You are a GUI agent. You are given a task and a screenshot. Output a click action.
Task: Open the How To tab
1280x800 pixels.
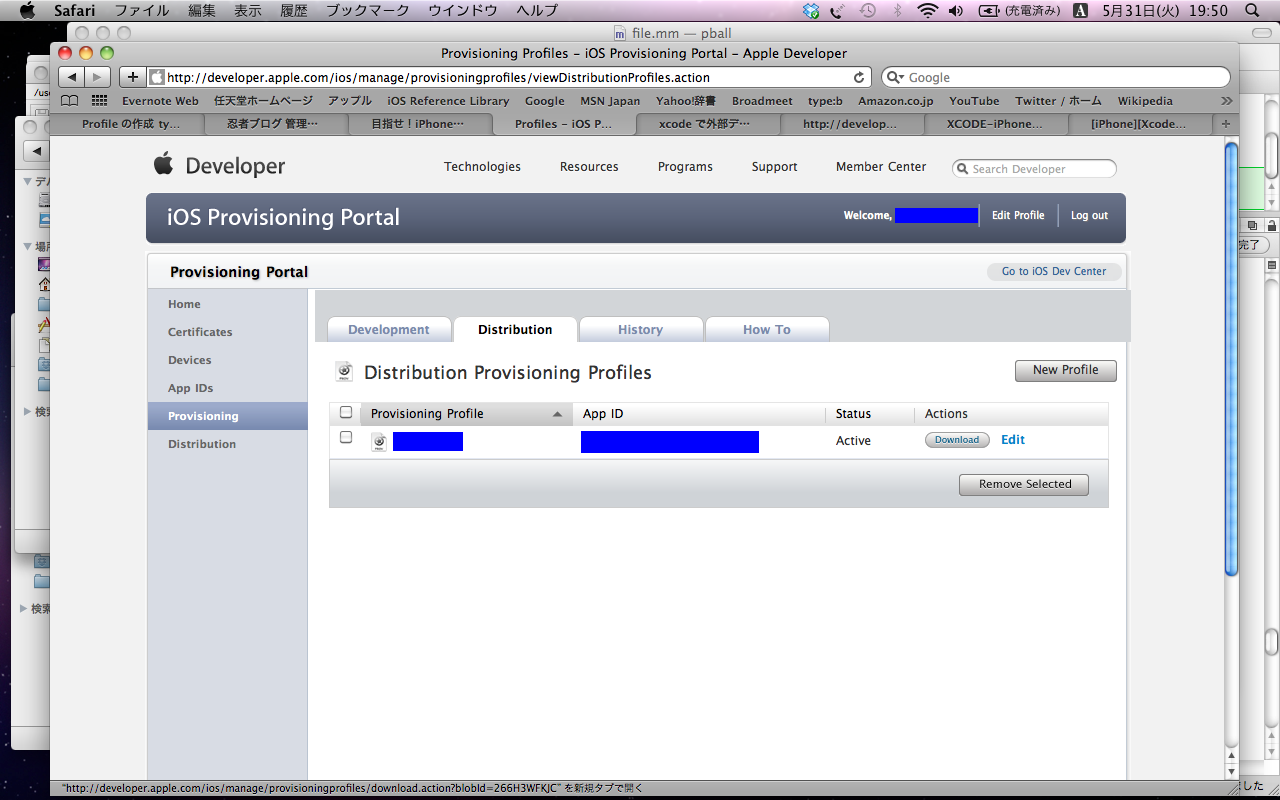point(767,330)
